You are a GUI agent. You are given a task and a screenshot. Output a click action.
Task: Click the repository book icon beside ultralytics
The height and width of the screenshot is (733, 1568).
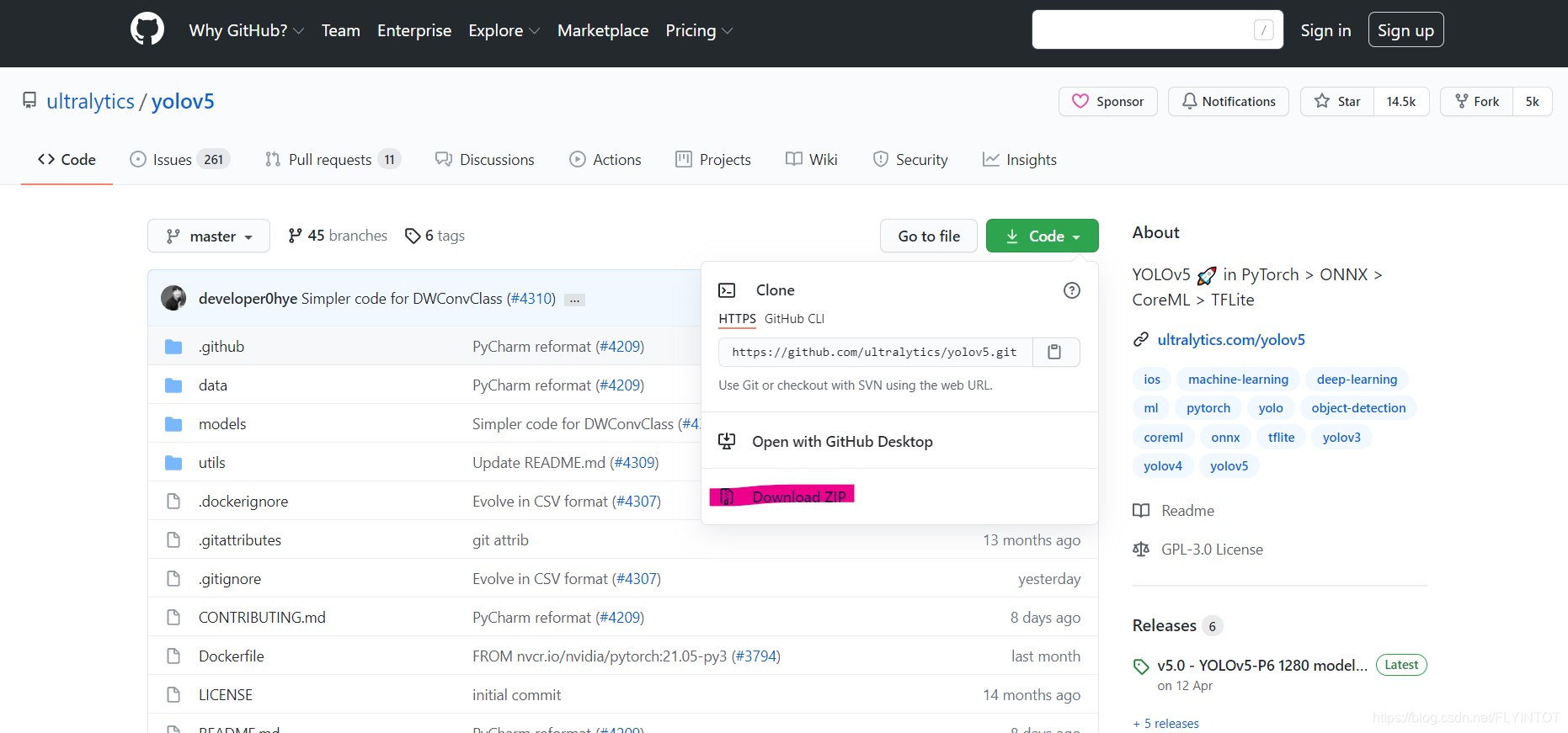point(29,101)
